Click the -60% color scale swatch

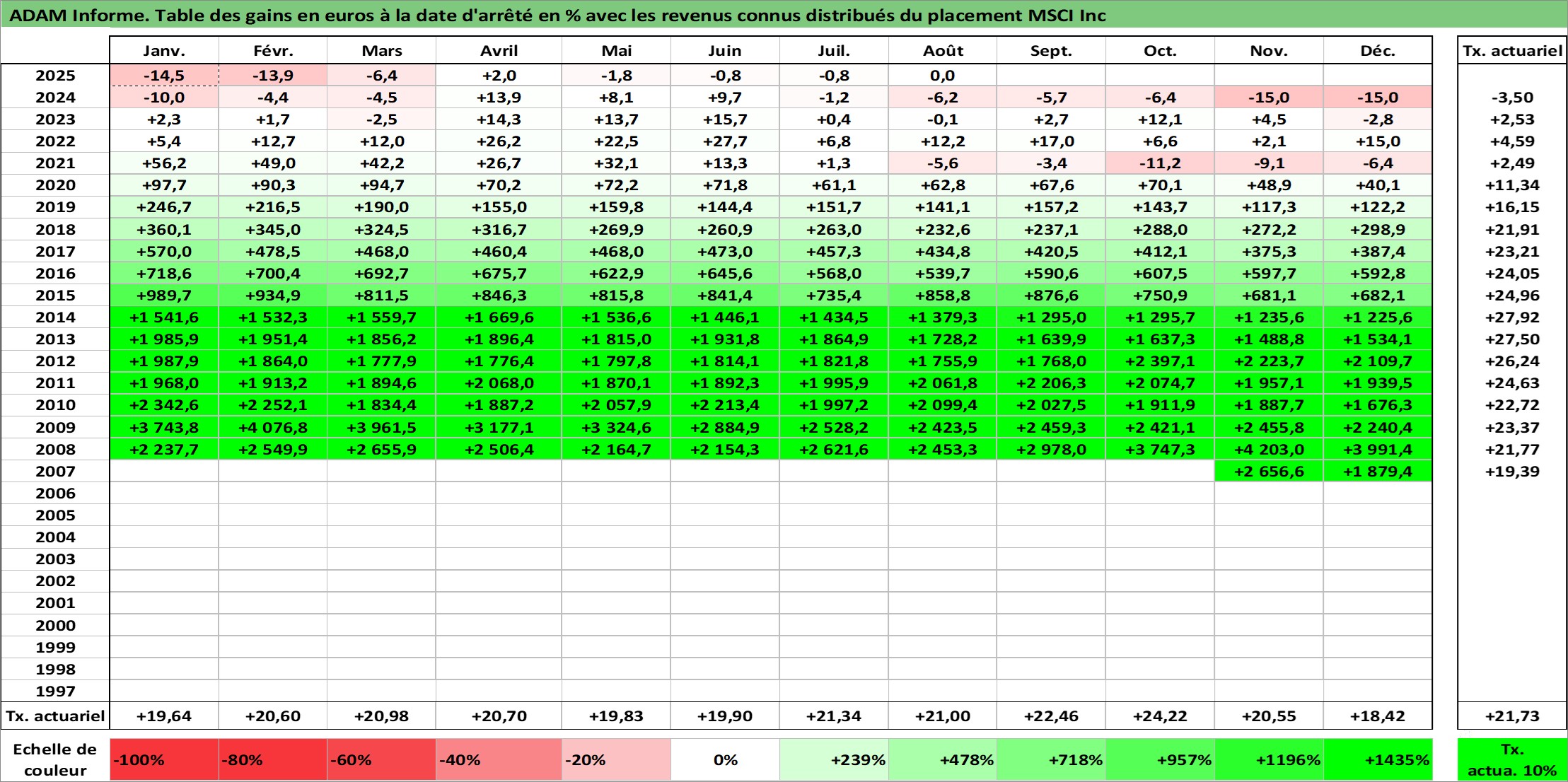coord(381,760)
